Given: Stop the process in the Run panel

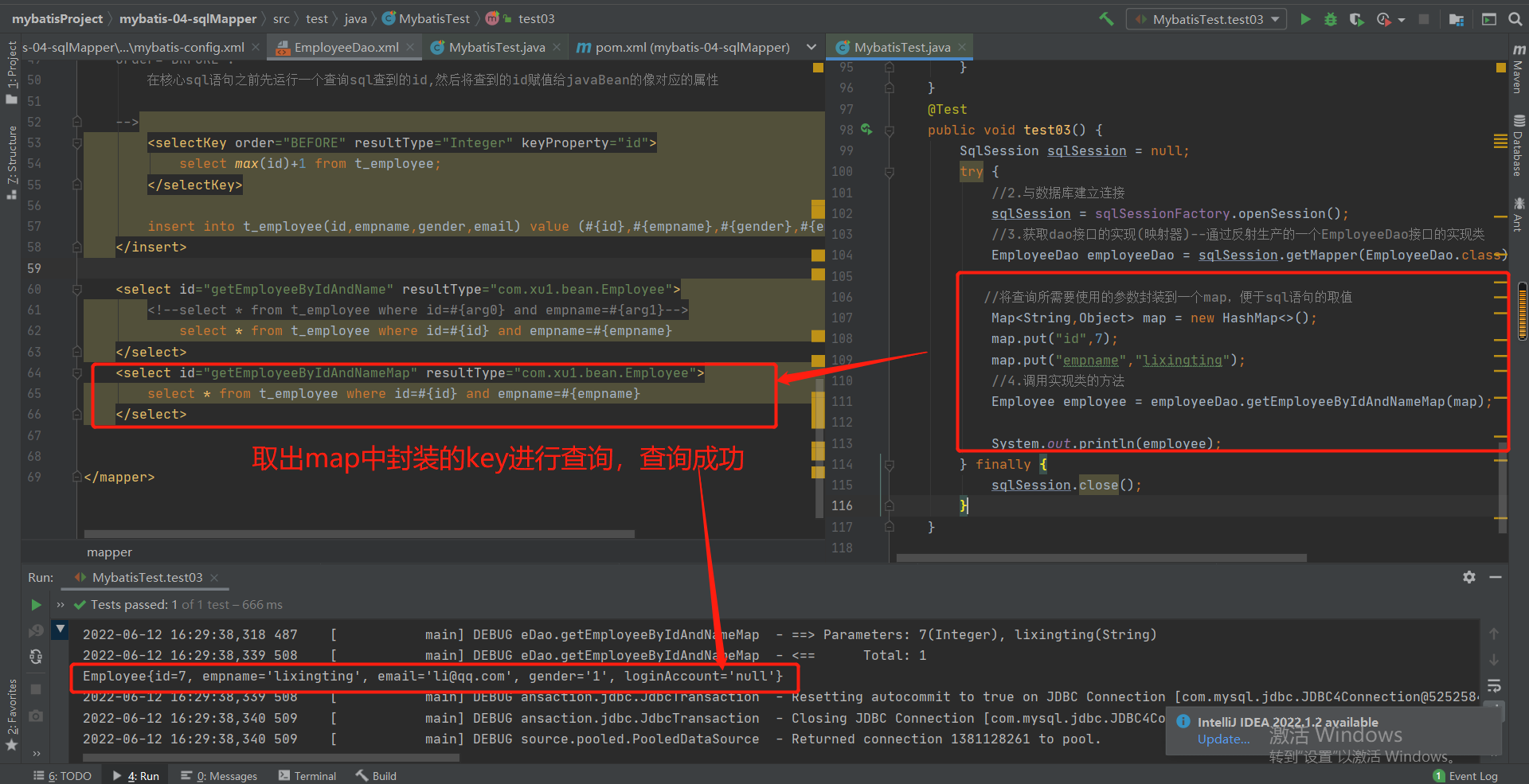Looking at the screenshot, I should click(36, 688).
